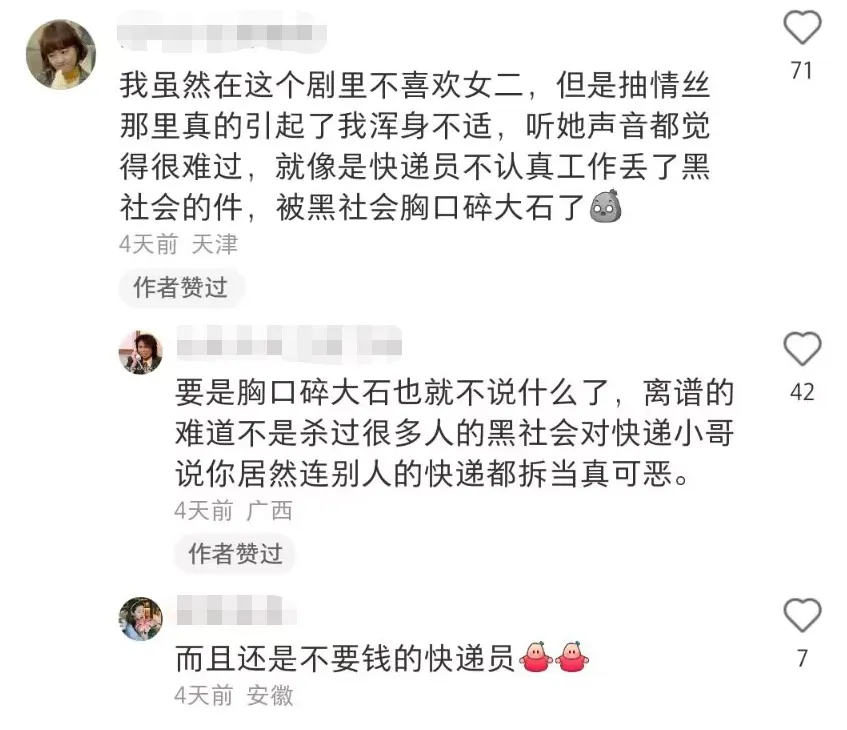The image size is (847, 730).
Task: Like the reply about 不要钱的快递员
Action: click(802, 615)
